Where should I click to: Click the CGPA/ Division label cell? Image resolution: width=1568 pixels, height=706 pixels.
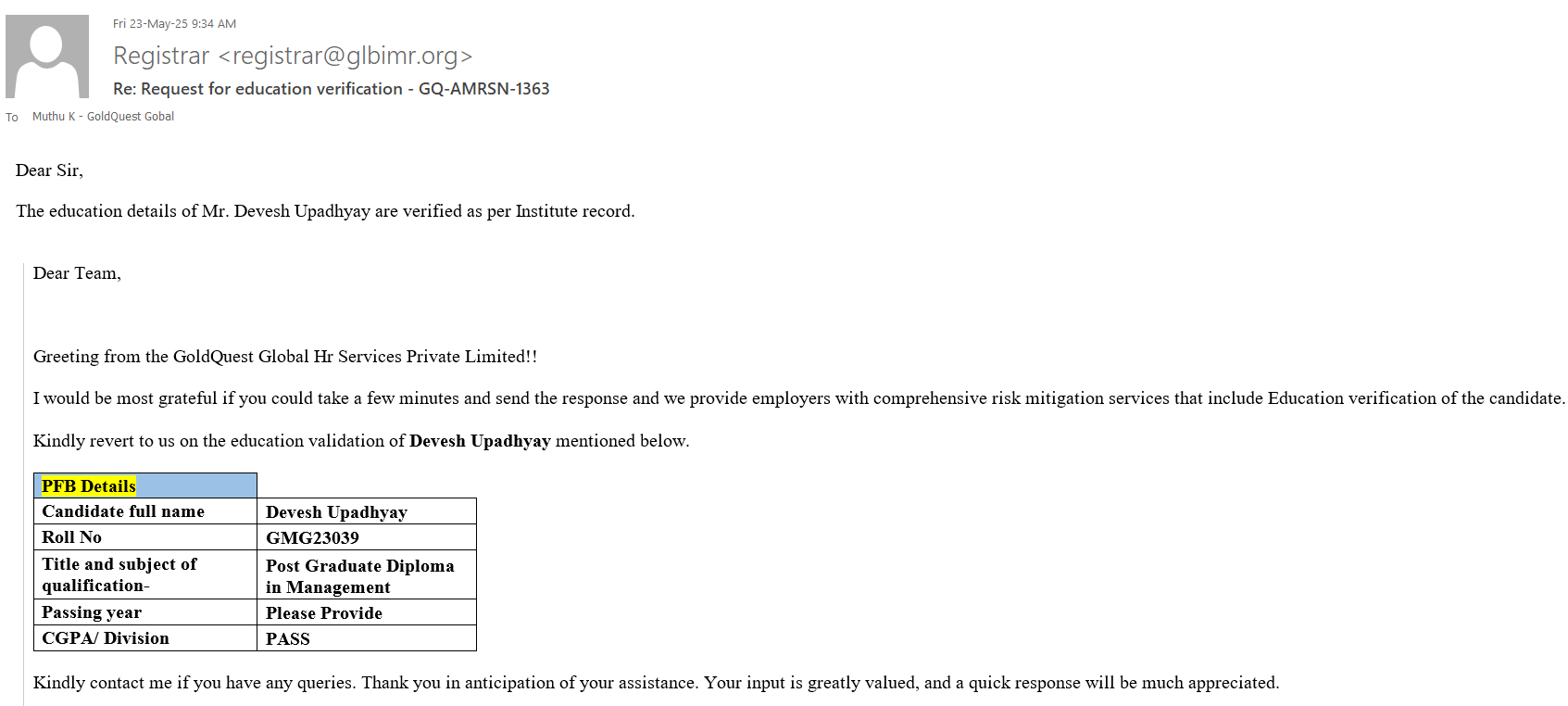click(106, 638)
